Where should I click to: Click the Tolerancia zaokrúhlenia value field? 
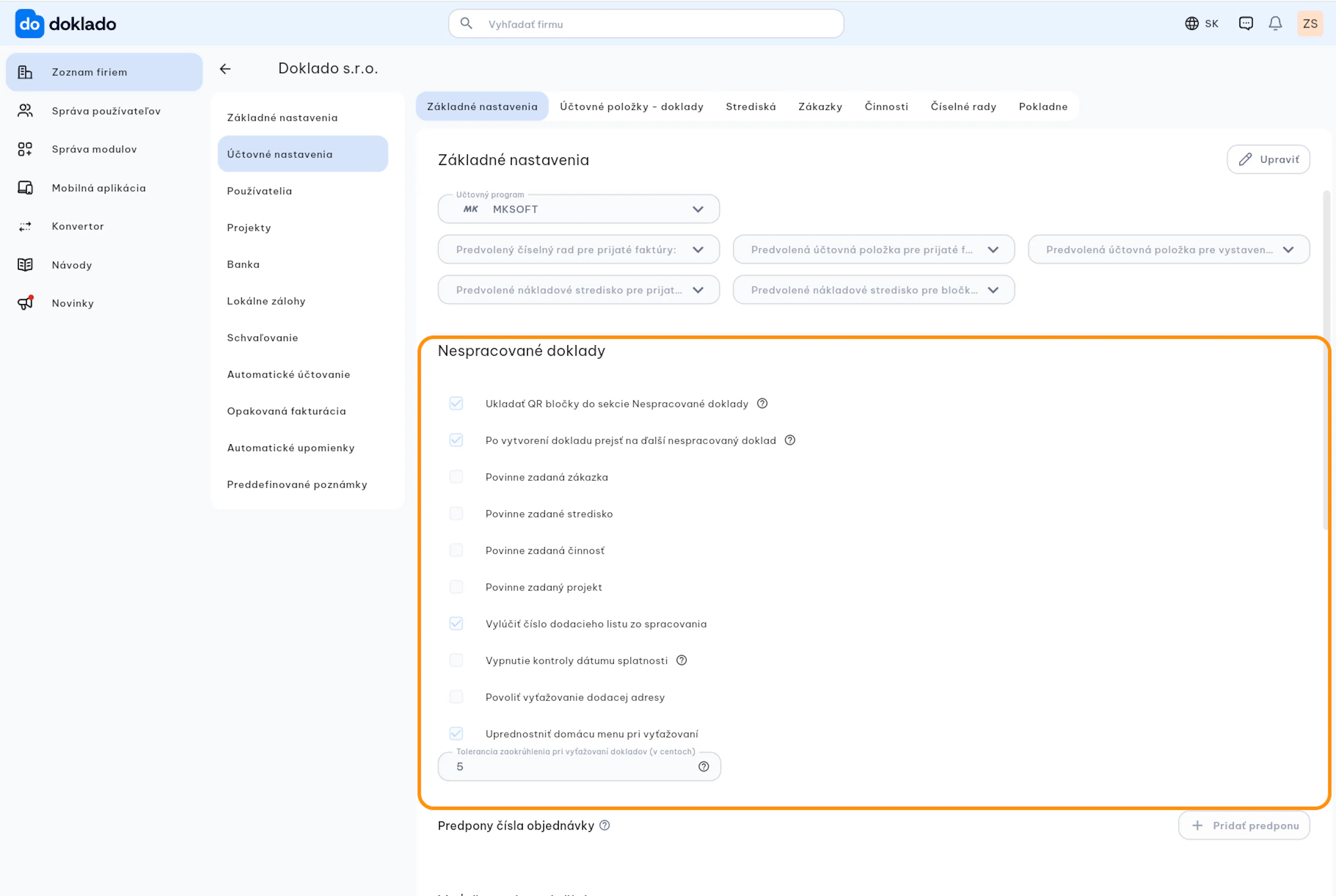[579, 766]
